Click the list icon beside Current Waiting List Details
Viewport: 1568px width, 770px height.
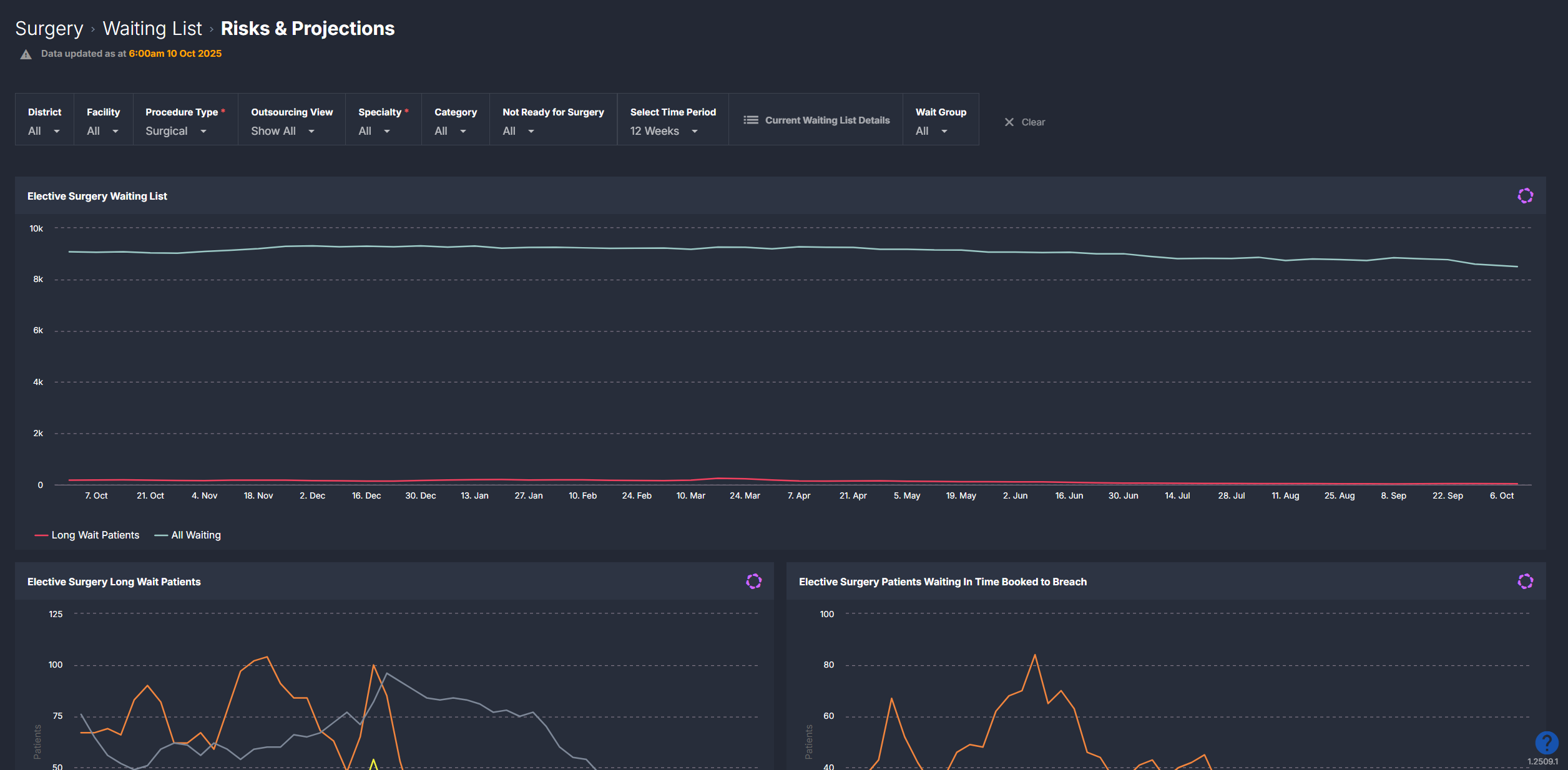point(750,120)
